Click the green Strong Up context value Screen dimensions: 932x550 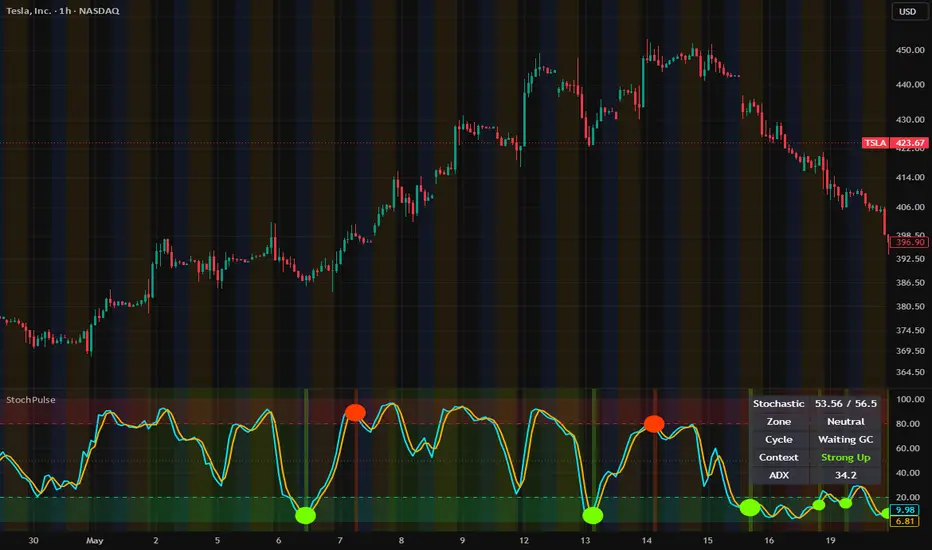click(846, 457)
